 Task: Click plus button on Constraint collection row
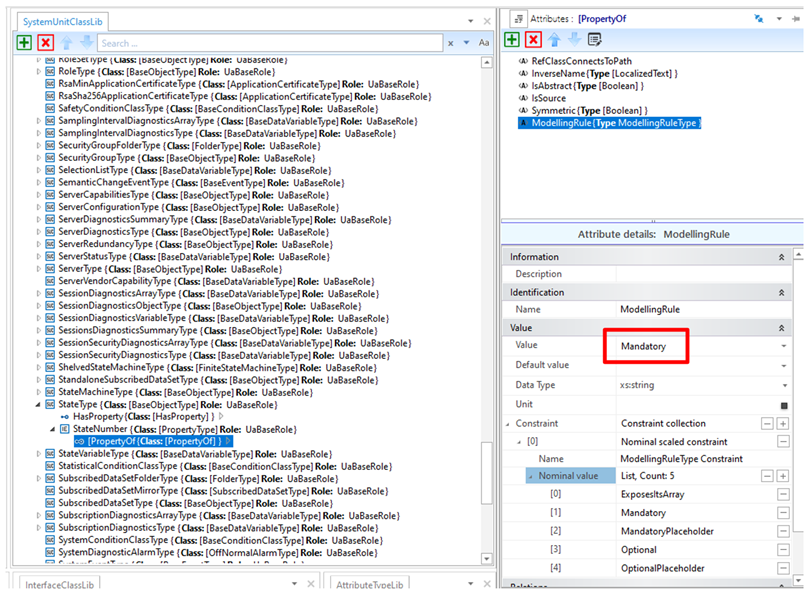click(783, 424)
